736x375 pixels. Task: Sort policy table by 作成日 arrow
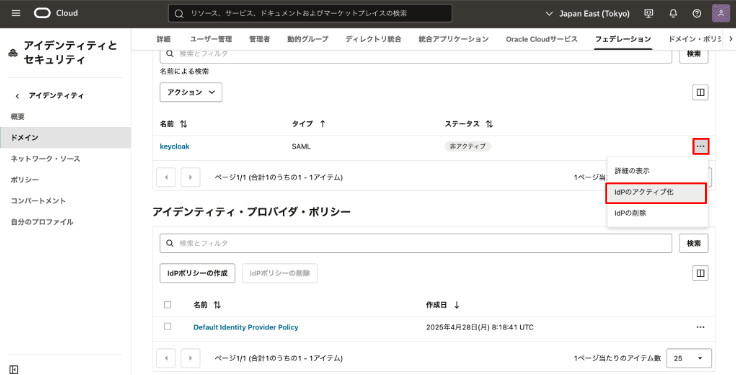456,305
